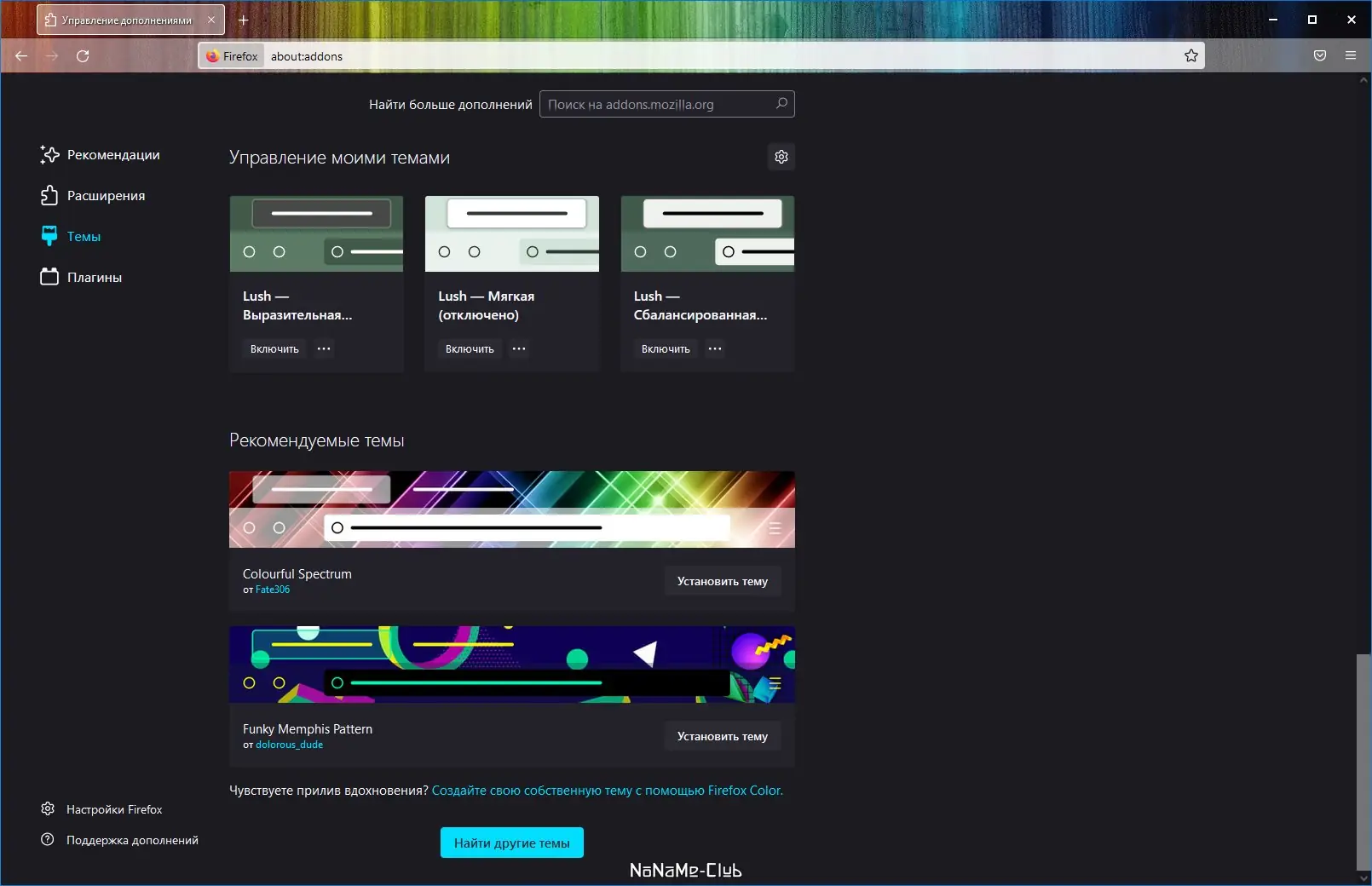Close the Управление дополнениями tab
This screenshot has width=1372, height=886.
click(211, 20)
